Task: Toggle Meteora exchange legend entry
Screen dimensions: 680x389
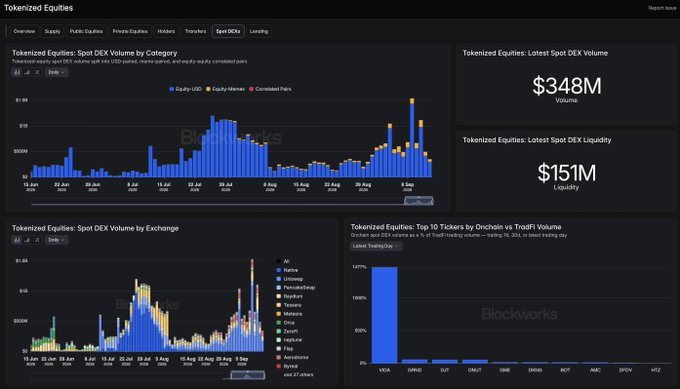Action: point(289,314)
